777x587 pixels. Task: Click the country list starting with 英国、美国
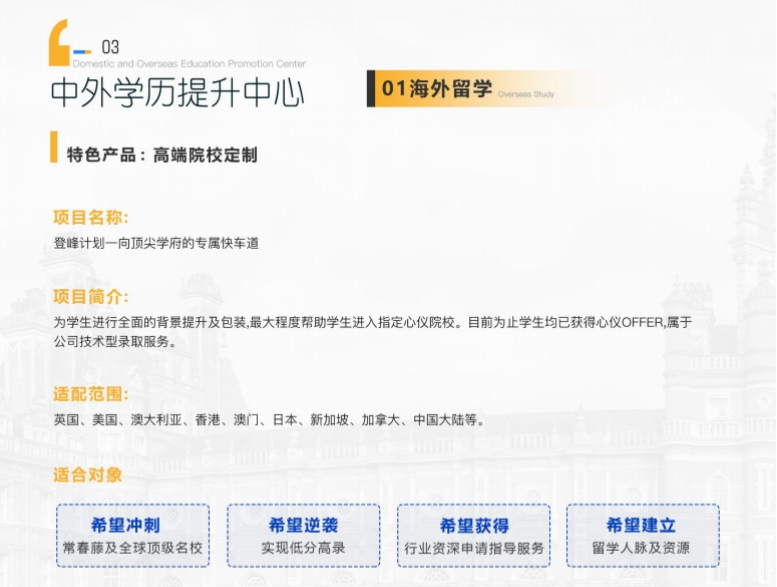coord(269,420)
